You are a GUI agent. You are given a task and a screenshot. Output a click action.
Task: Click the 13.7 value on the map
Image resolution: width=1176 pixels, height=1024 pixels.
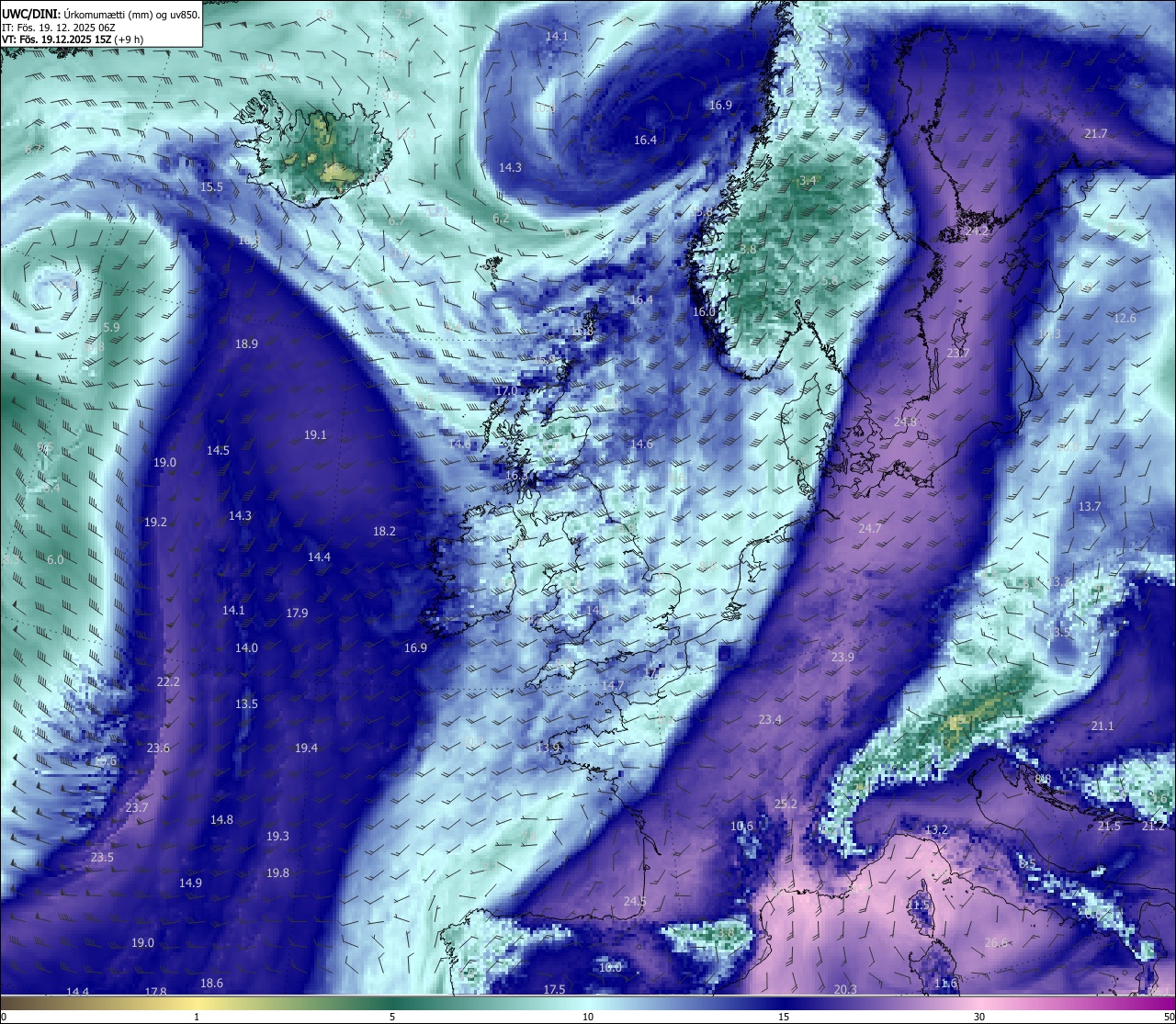coord(1090,506)
